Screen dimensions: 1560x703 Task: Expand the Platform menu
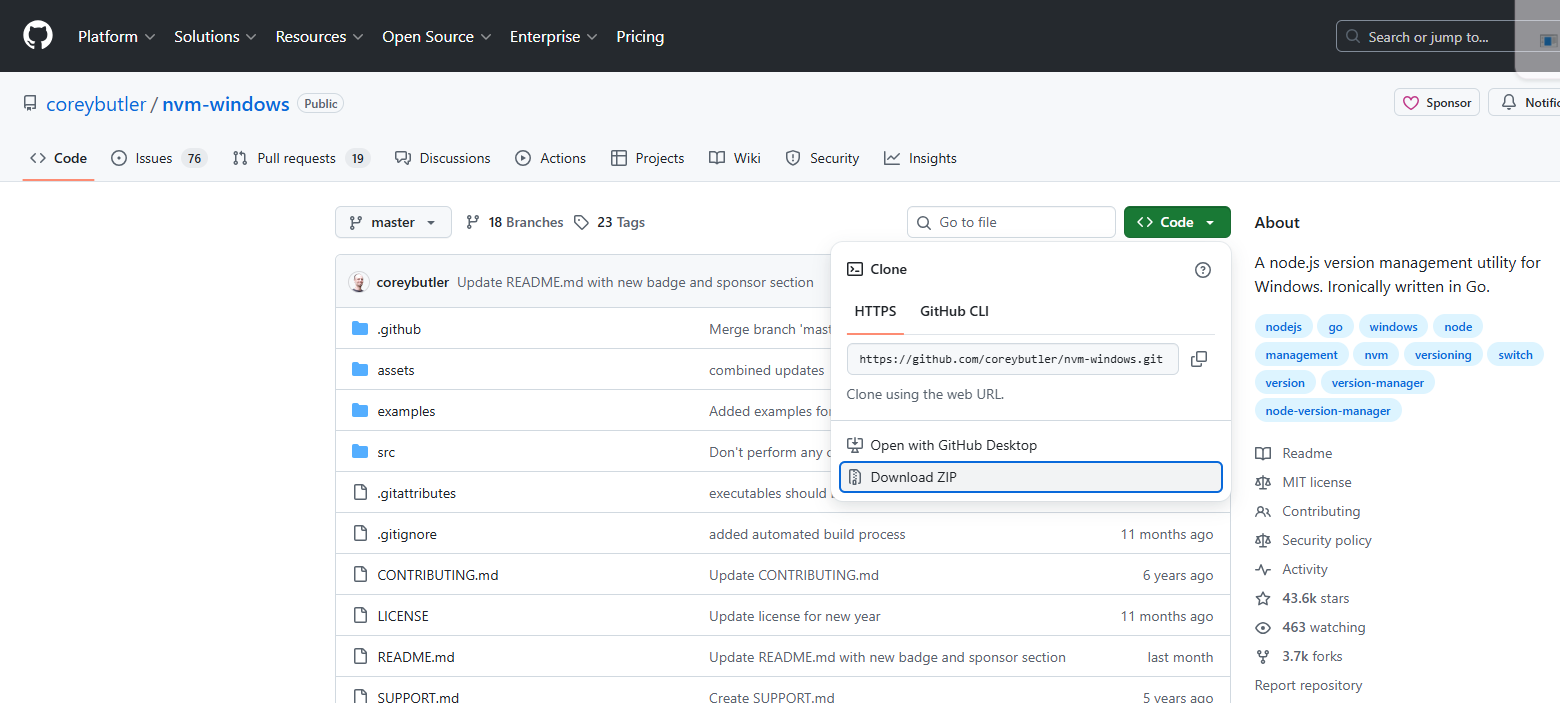click(116, 36)
